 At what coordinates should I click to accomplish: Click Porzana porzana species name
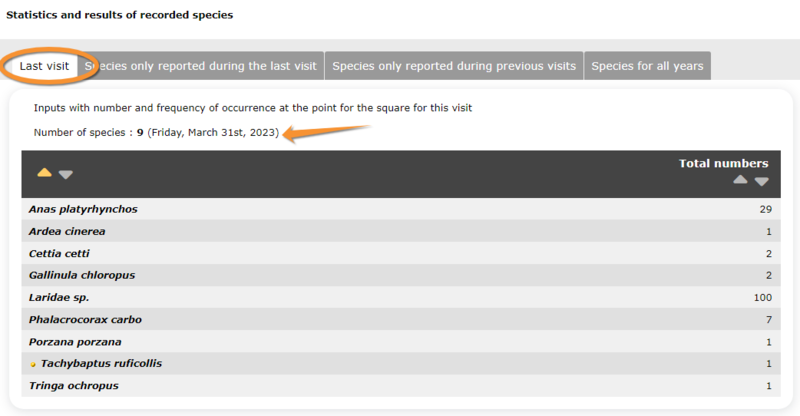75,342
